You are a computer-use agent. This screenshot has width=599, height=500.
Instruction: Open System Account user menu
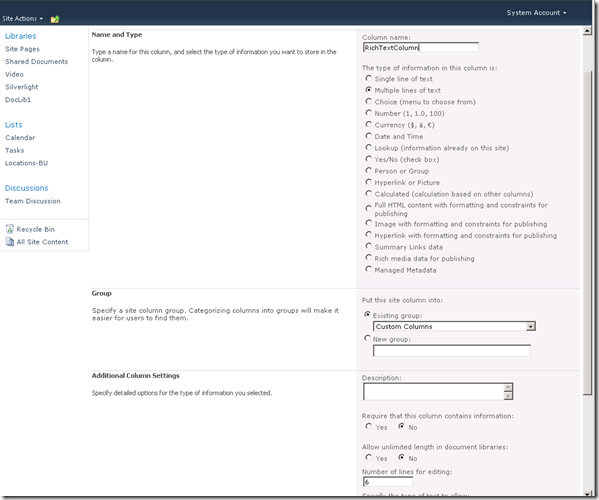pyautogui.click(x=536, y=13)
